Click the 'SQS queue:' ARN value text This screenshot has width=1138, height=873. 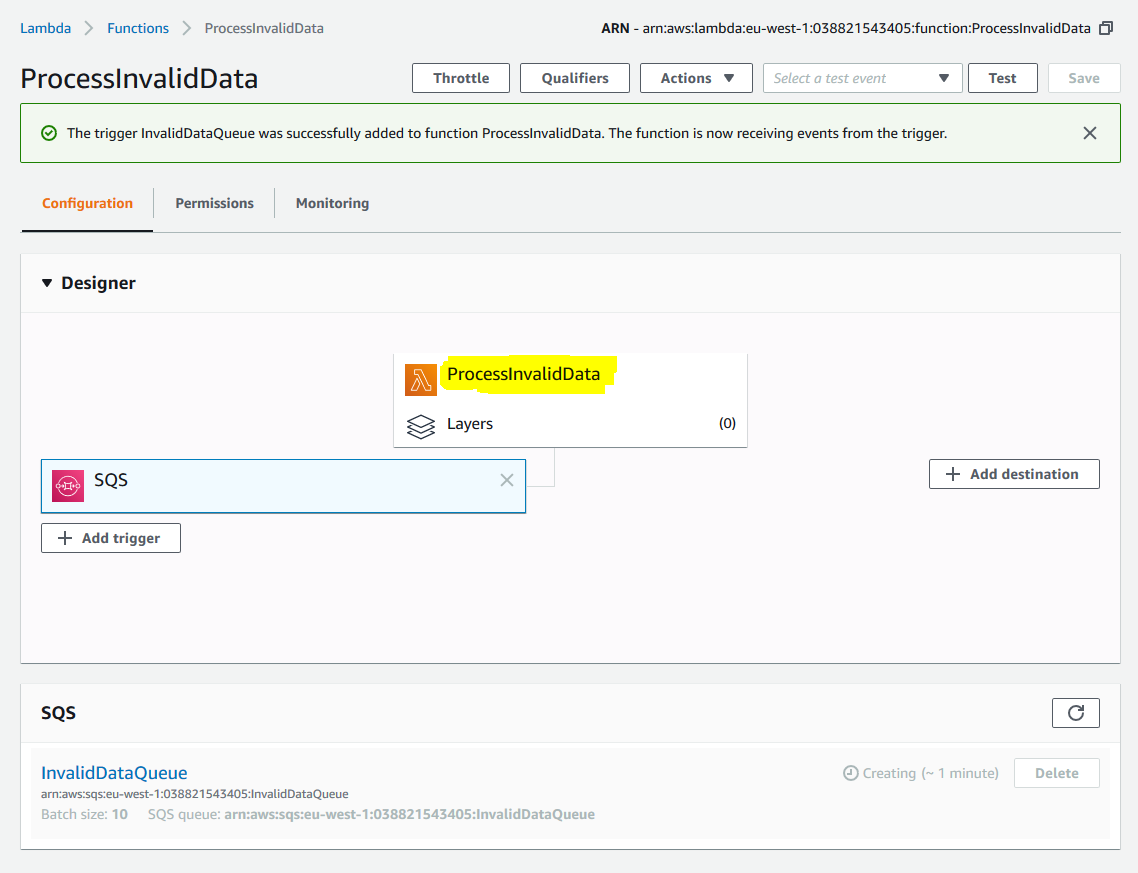point(409,814)
